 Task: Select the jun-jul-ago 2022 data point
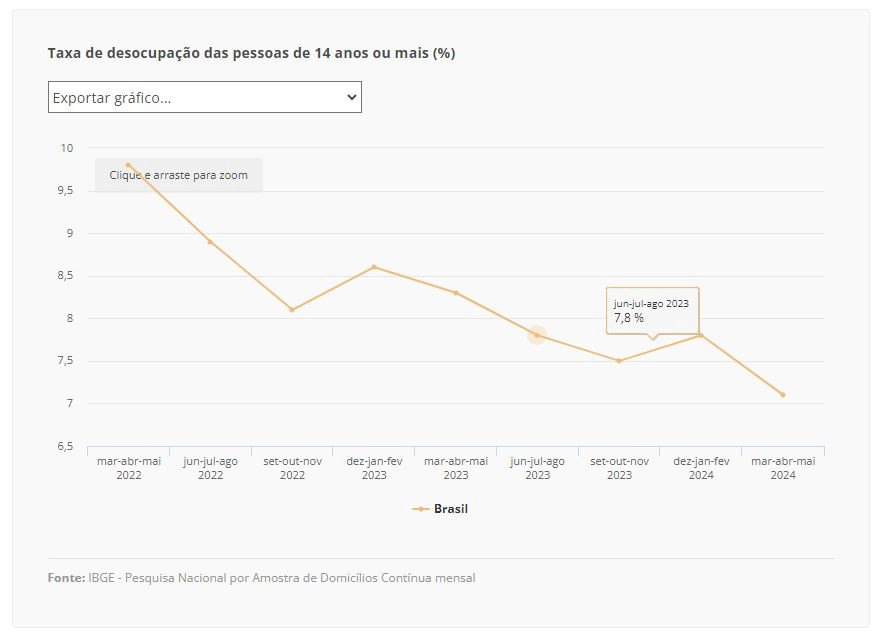[x=210, y=242]
